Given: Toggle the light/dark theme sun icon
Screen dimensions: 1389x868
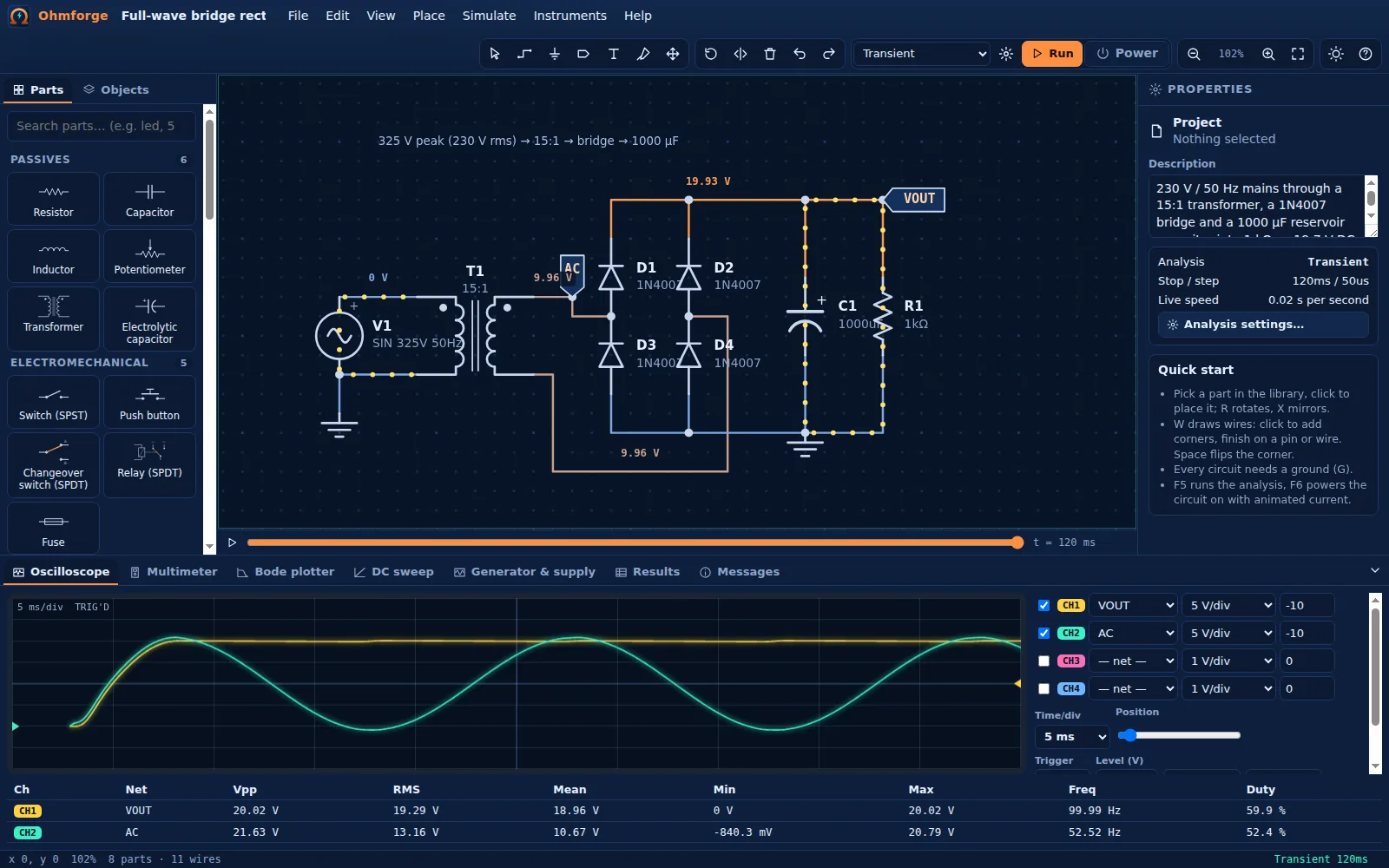Looking at the screenshot, I should (x=1336, y=54).
